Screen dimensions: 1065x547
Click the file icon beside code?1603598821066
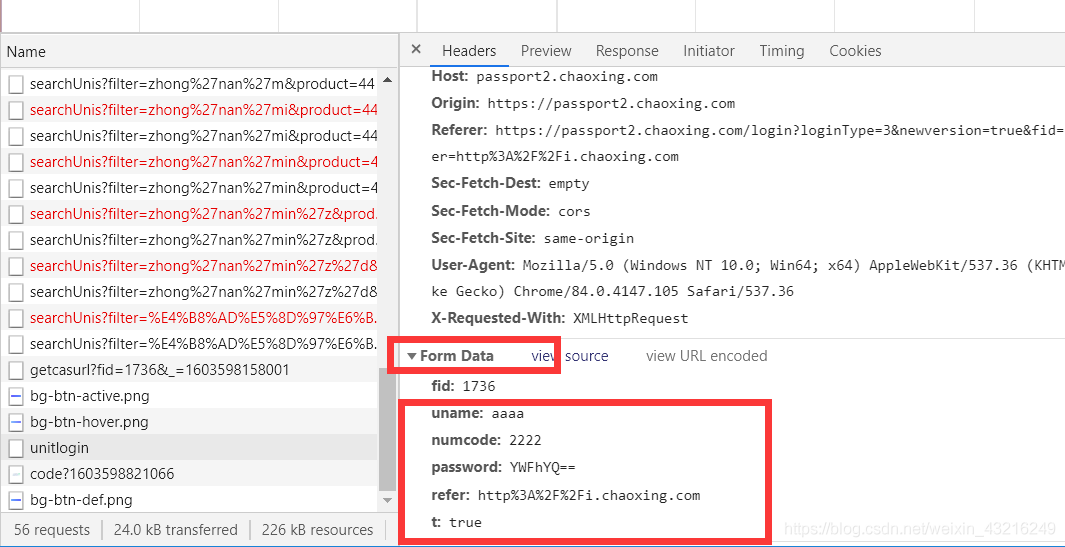click(16, 474)
